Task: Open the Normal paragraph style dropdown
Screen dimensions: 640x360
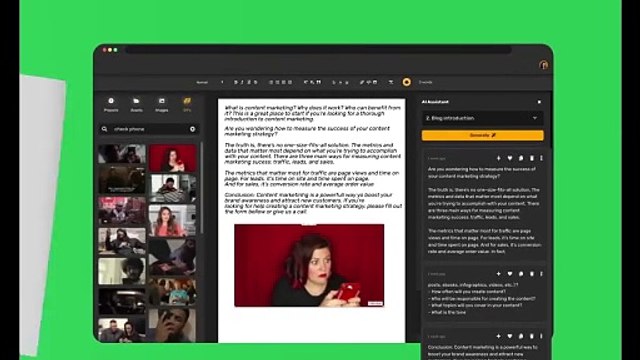Action: pyautogui.click(x=210, y=82)
